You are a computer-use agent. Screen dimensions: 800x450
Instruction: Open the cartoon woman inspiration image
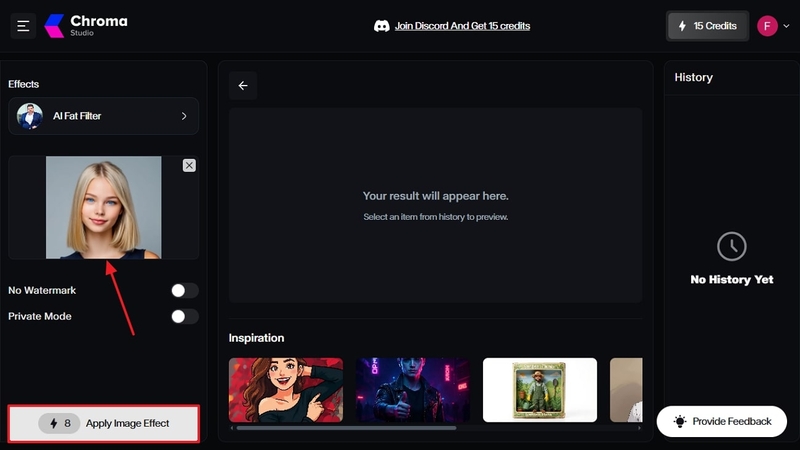click(x=286, y=390)
